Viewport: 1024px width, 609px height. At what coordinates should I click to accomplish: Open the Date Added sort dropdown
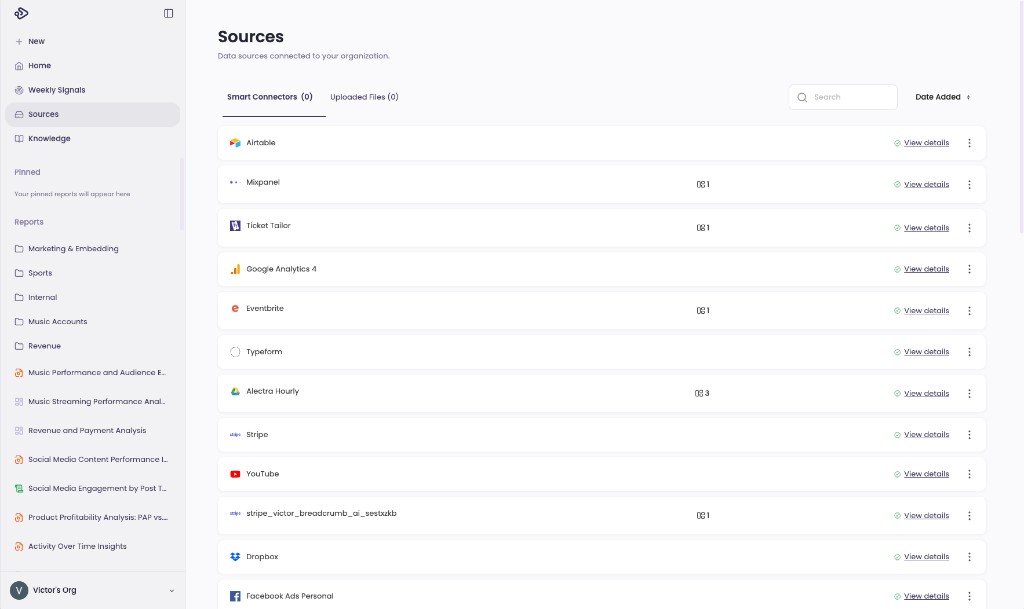942,97
